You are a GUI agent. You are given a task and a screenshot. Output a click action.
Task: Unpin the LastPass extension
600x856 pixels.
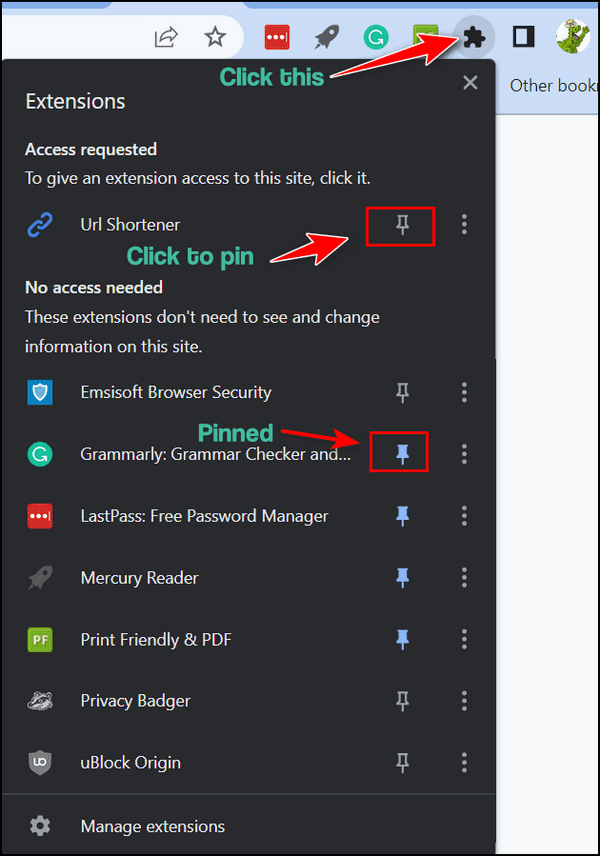(402, 515)
